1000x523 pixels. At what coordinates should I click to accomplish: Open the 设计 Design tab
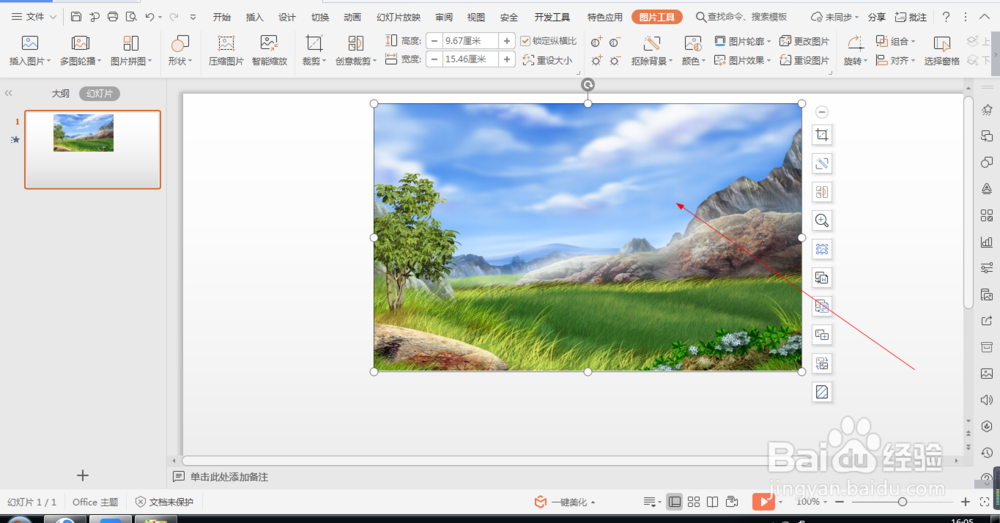[287, 17]
